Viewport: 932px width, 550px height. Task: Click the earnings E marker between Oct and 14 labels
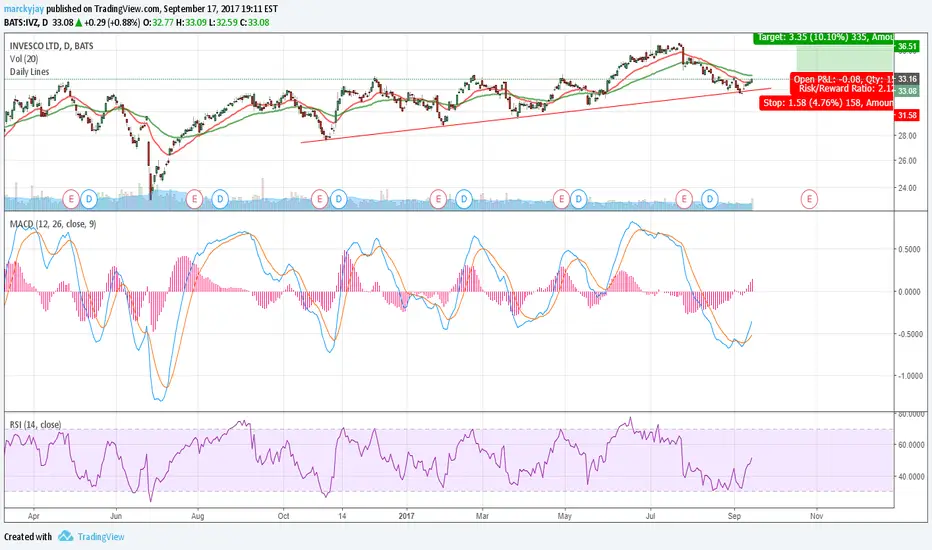coord(319,199)
